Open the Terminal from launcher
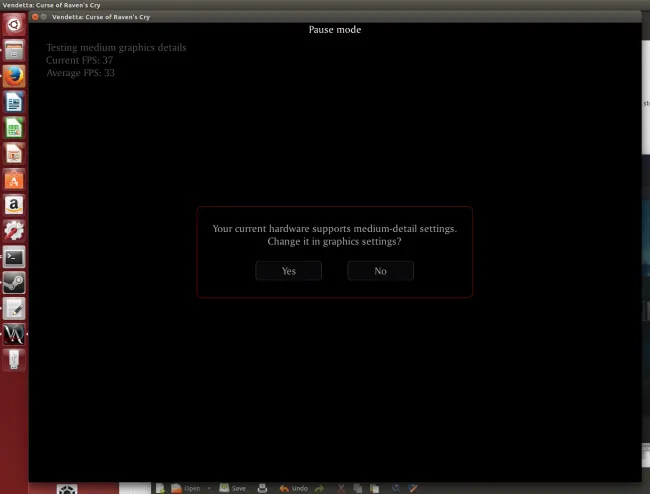The width and height of the screenshot is (650, 494). 14,257
